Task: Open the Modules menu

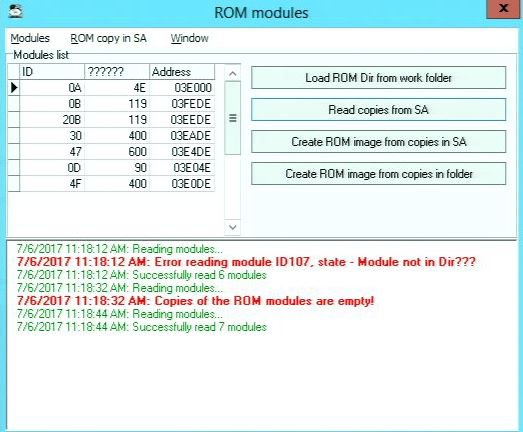Action: click(30, 38)
